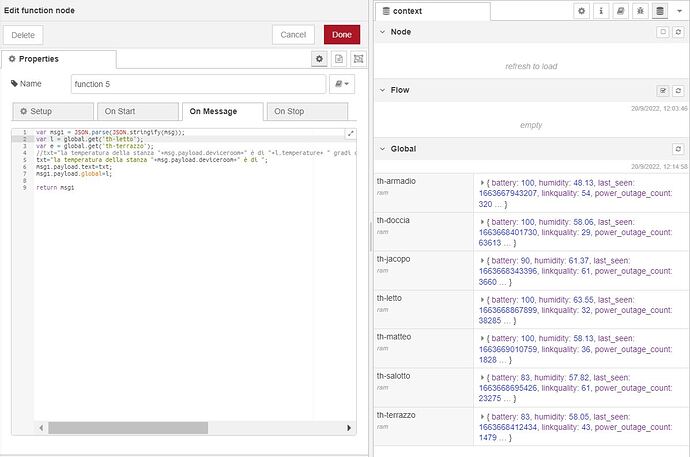Open sidebar config nodes gear tab
The height and width of the screenshot is (457, 690).
(x=582, y=11)
